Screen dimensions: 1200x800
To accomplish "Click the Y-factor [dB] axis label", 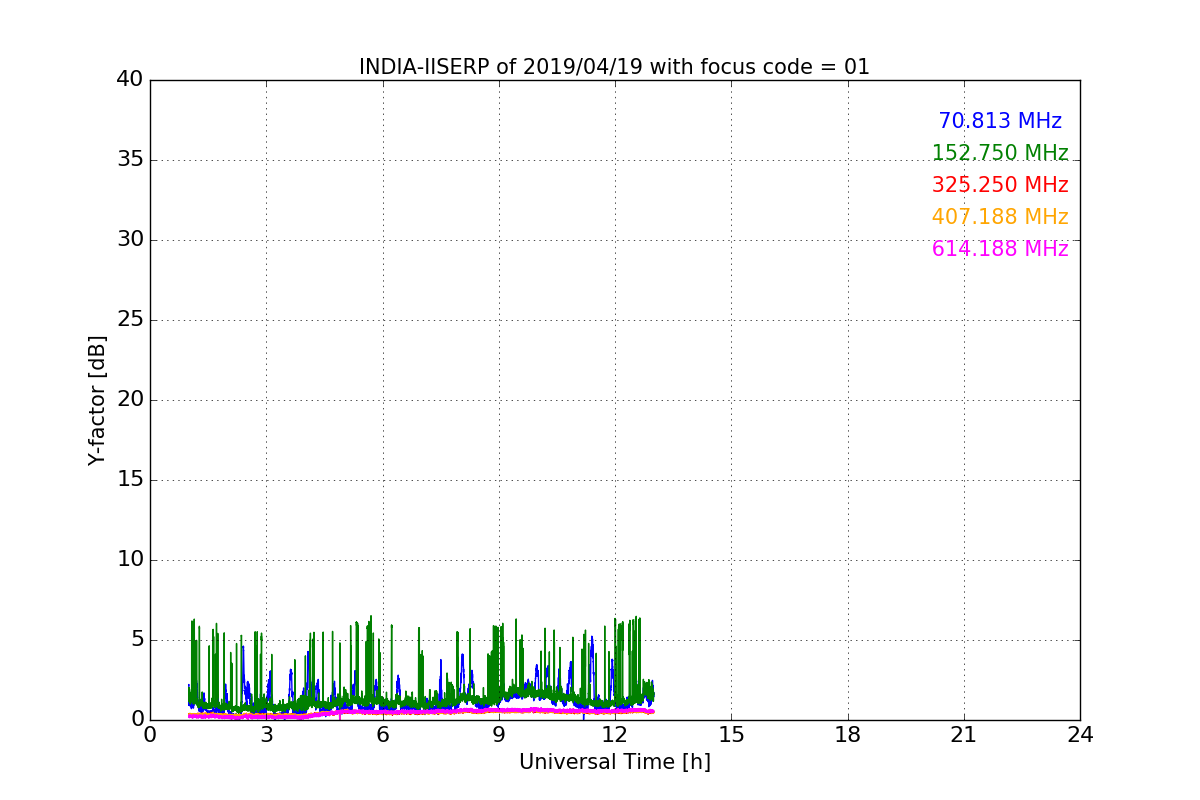I will pos(97,400).
